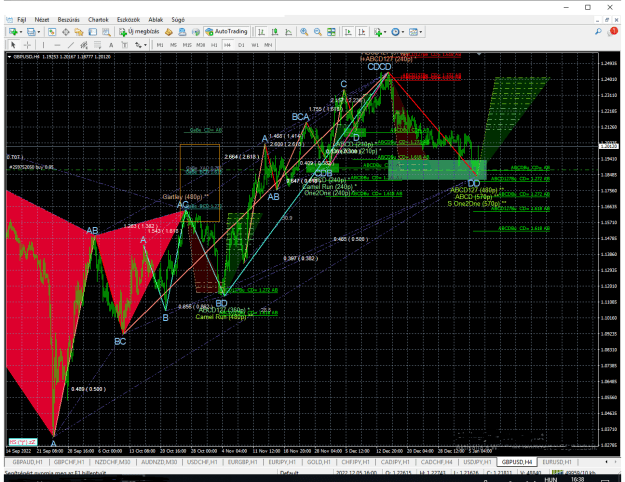The width and height of the screenshot is (625, 482).
Task: Open the options computer icon
Action: pyautogui.click(x=182, y=32)
